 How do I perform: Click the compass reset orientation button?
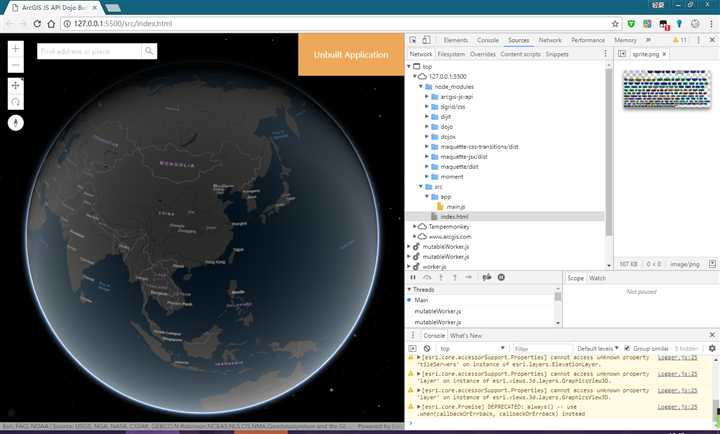(16, 123)
